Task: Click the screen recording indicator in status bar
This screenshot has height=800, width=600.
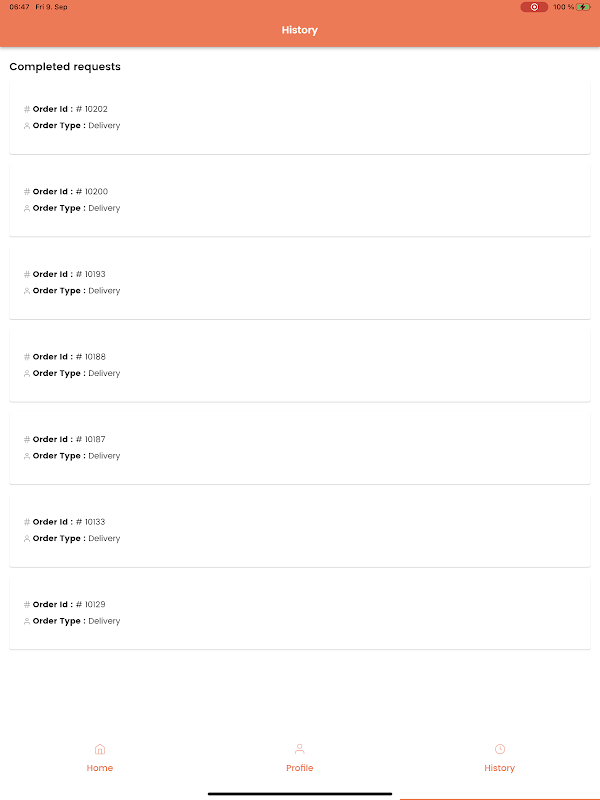Action: 534,7
